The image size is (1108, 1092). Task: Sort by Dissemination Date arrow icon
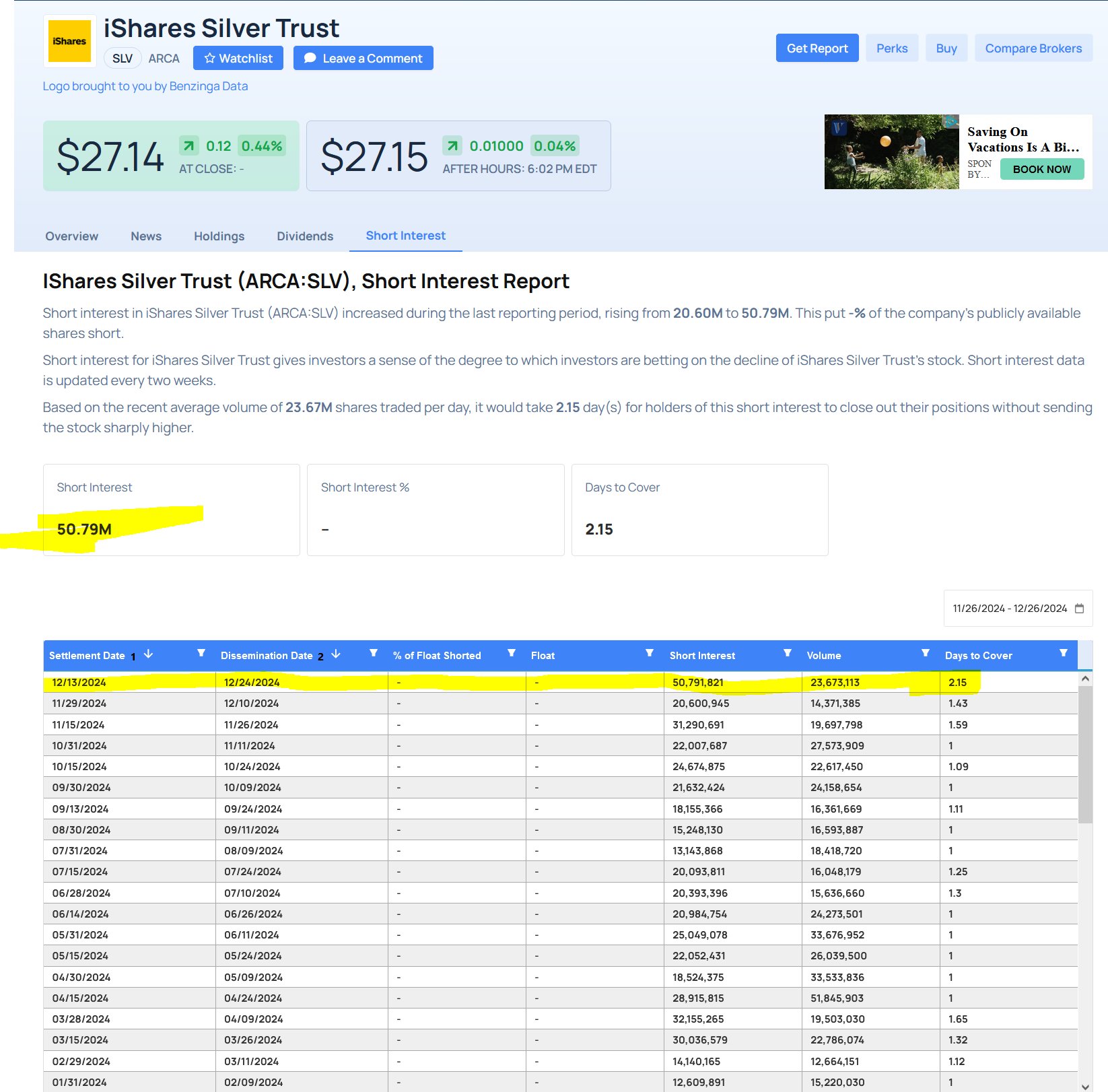[336, 654]
